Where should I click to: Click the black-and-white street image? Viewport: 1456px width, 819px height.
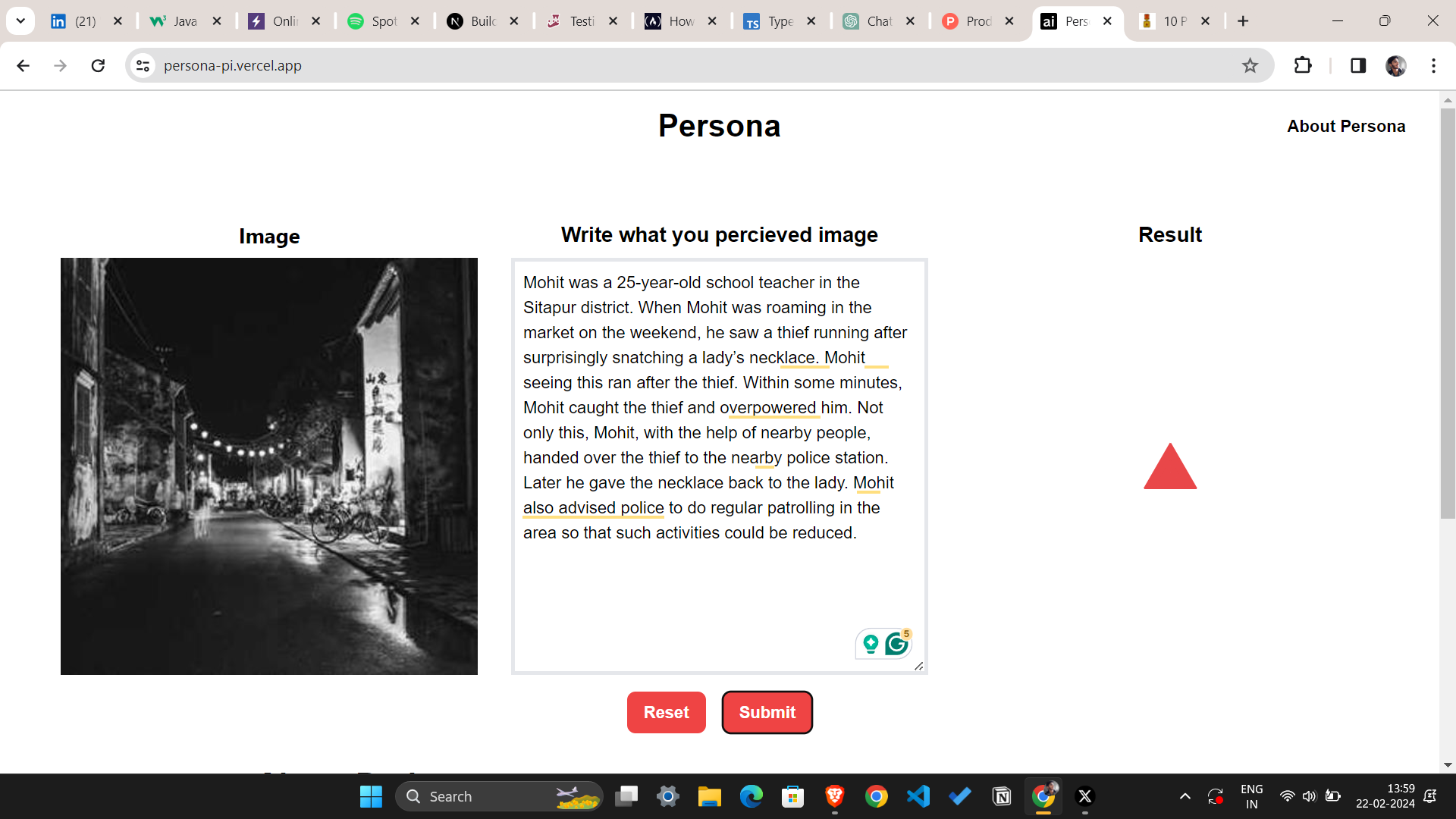click(269, 466)
